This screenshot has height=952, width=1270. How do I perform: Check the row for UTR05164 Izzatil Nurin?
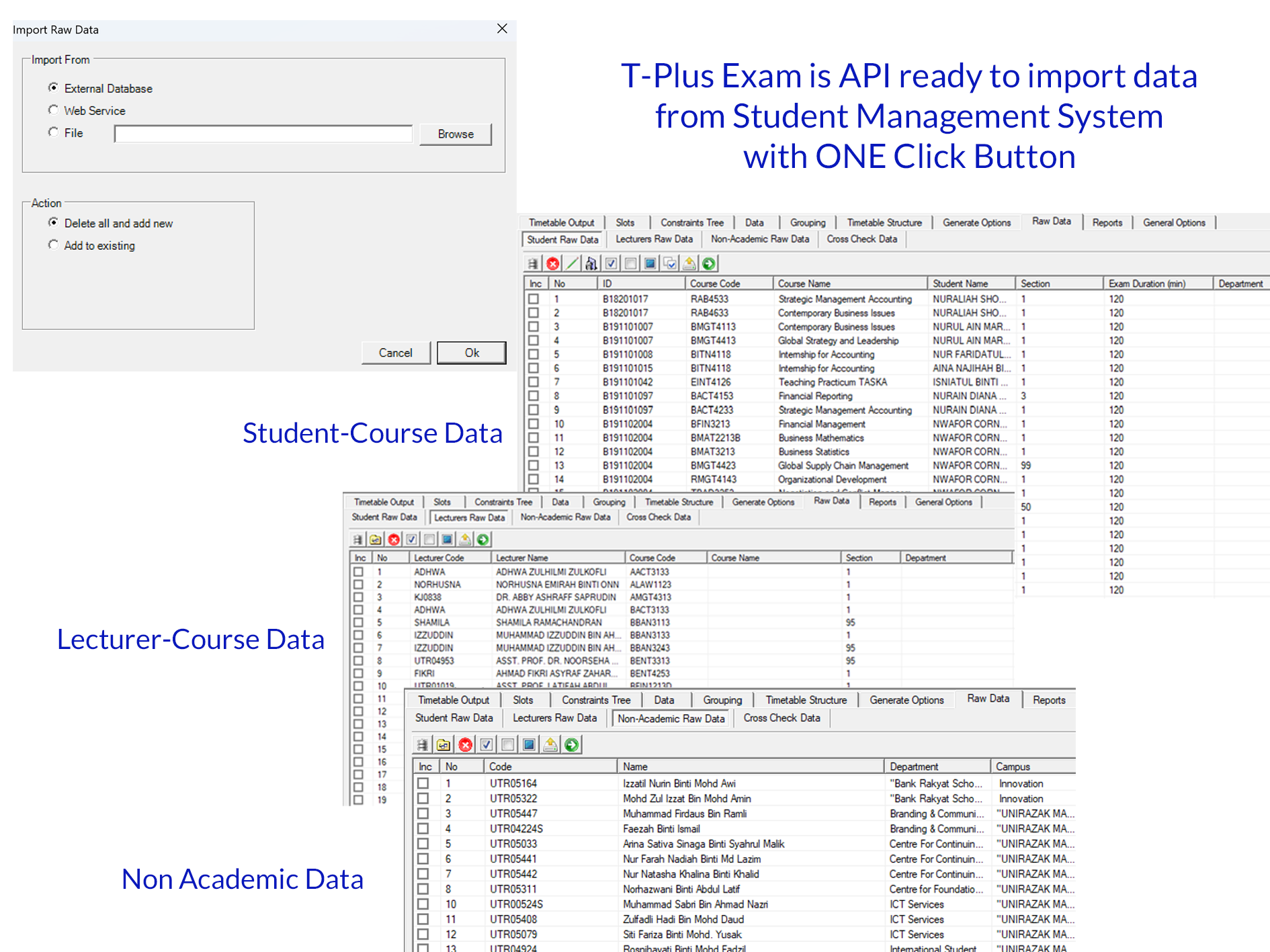point(423,783)
